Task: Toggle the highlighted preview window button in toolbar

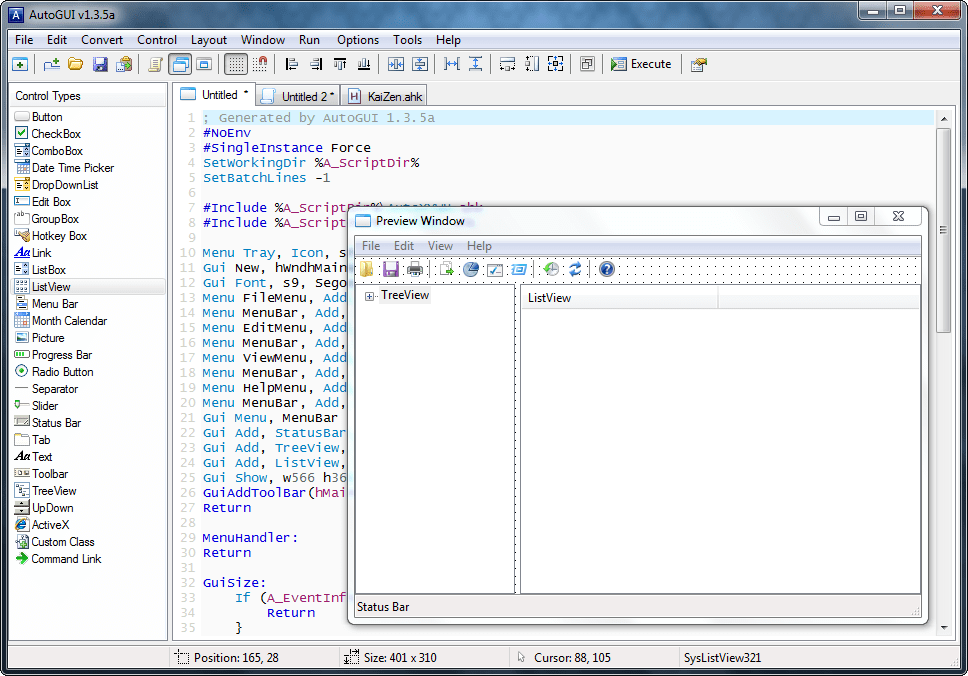Action: [180, 64]
